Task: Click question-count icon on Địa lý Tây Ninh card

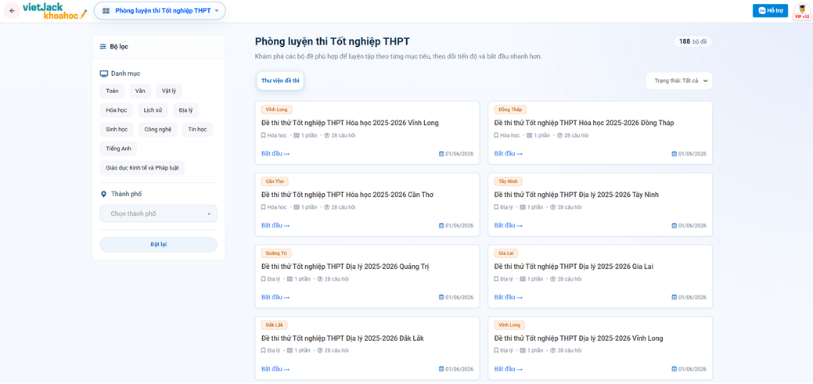Action: [553, 207]
